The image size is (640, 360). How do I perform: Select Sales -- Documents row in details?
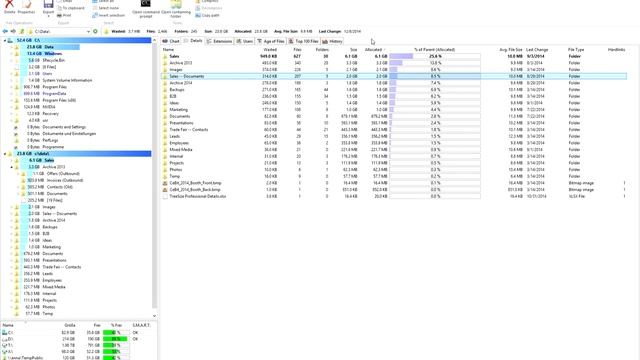tap(394, 76)
